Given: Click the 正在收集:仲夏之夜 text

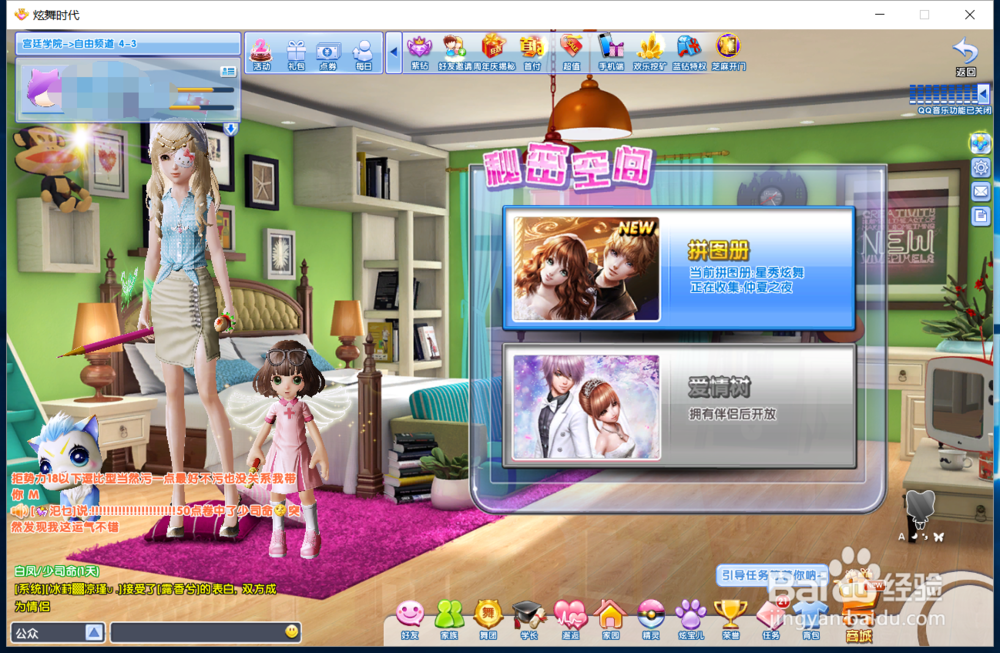Looking at the screenshot, I should click(741, 287).
